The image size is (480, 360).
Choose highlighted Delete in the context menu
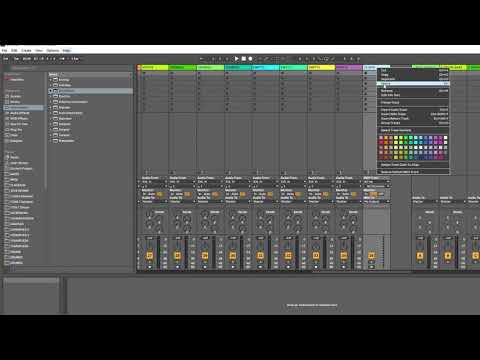(413, 83)
